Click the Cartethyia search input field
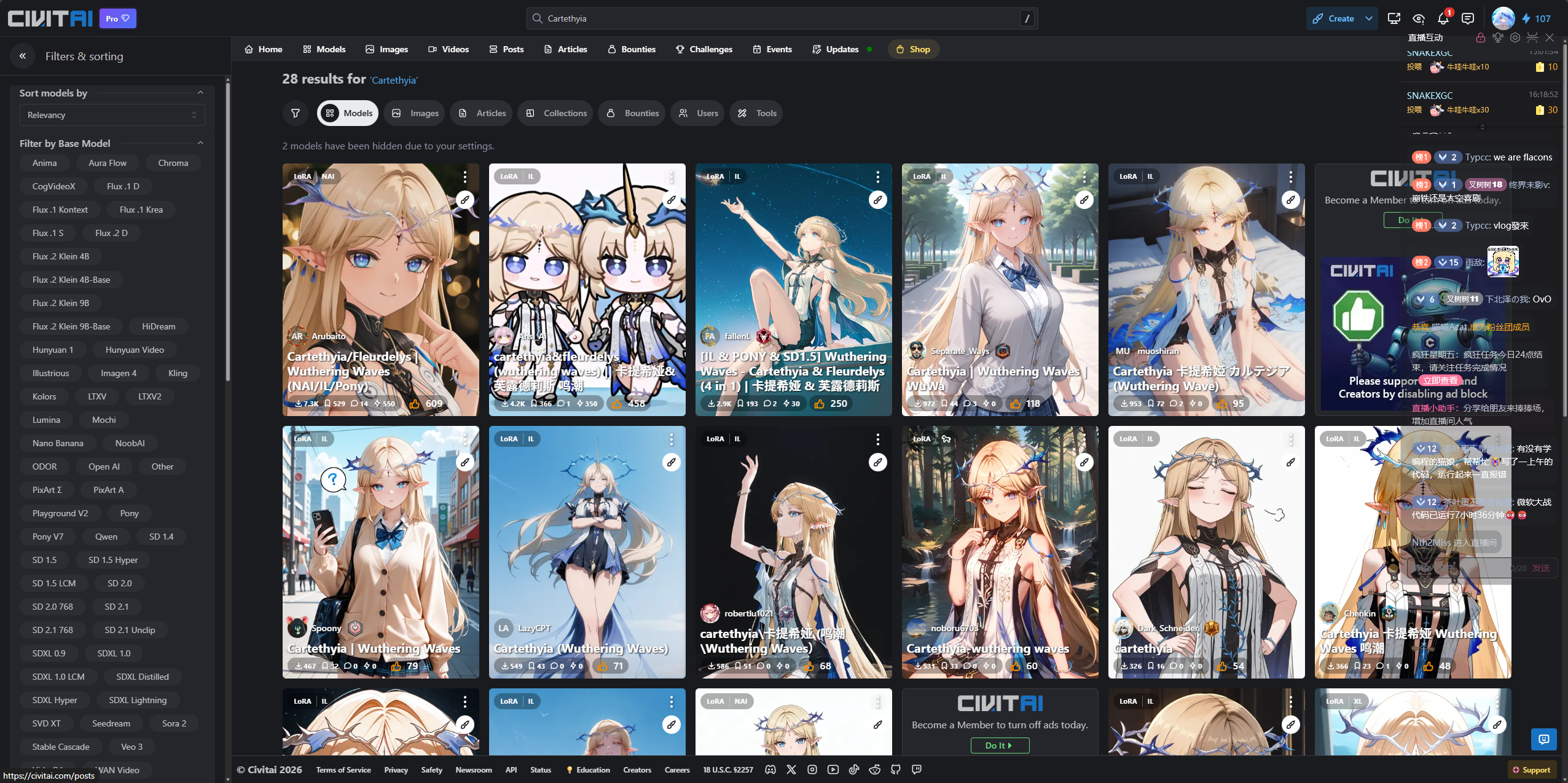The image size is (1568, 783). coord(774,18)
